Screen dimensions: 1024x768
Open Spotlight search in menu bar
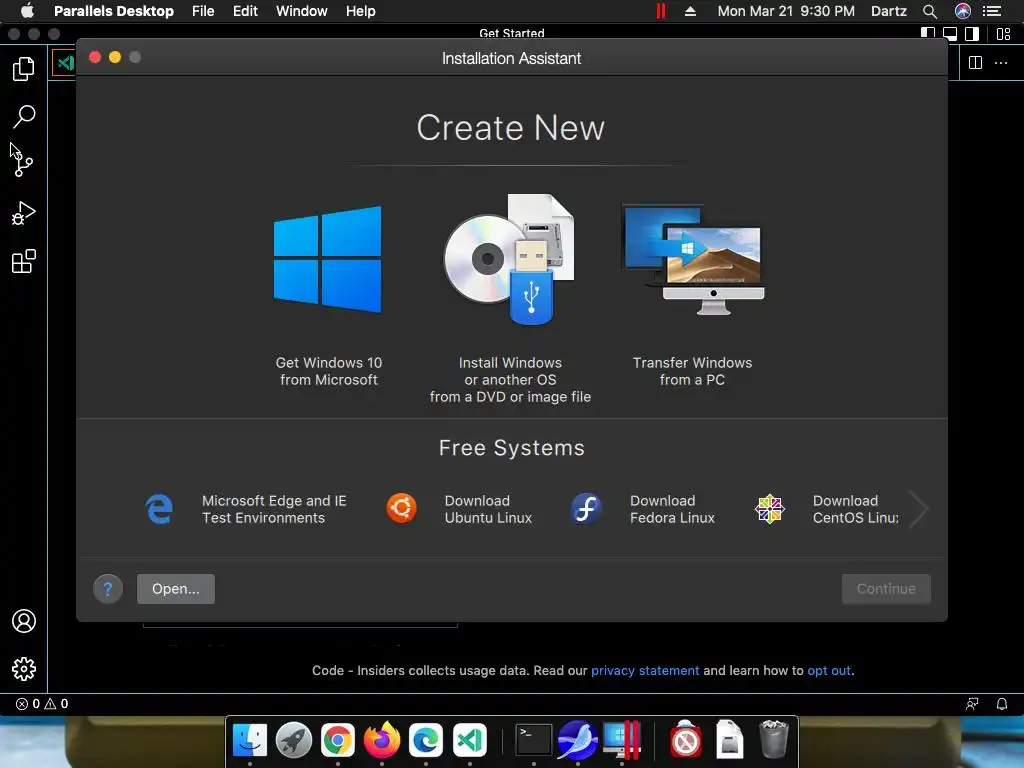(x=929, y=11)
